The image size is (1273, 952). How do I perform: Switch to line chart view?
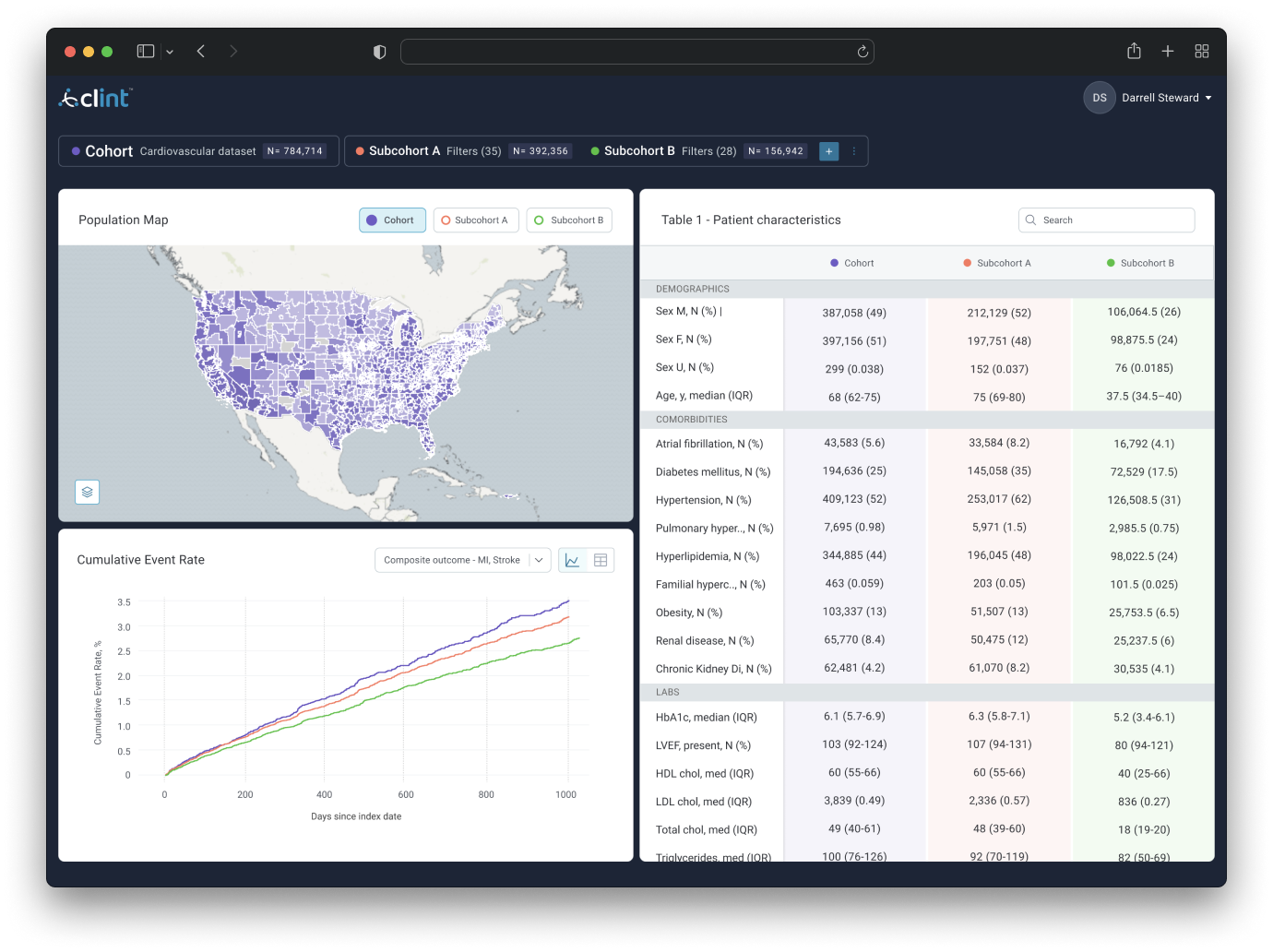(573, 560)
